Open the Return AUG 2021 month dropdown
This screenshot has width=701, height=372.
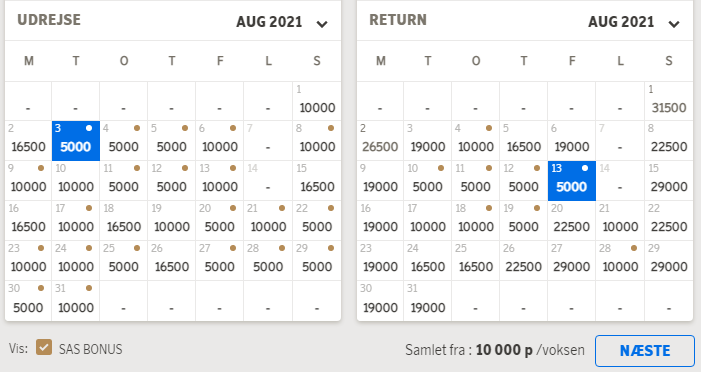(x=634, y=22)
